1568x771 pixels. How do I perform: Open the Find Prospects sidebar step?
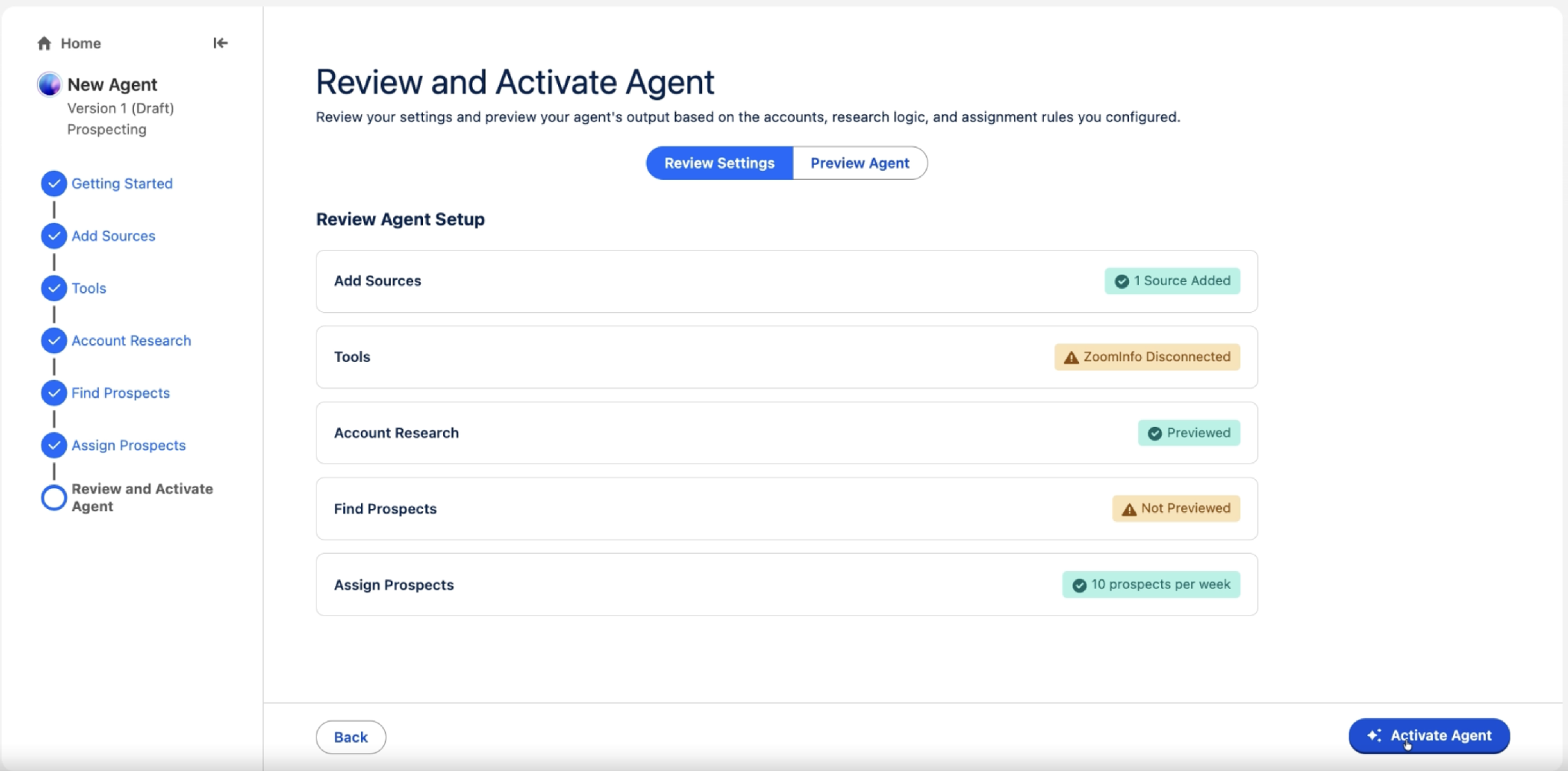pyautogui.click(x=120, y=393)
